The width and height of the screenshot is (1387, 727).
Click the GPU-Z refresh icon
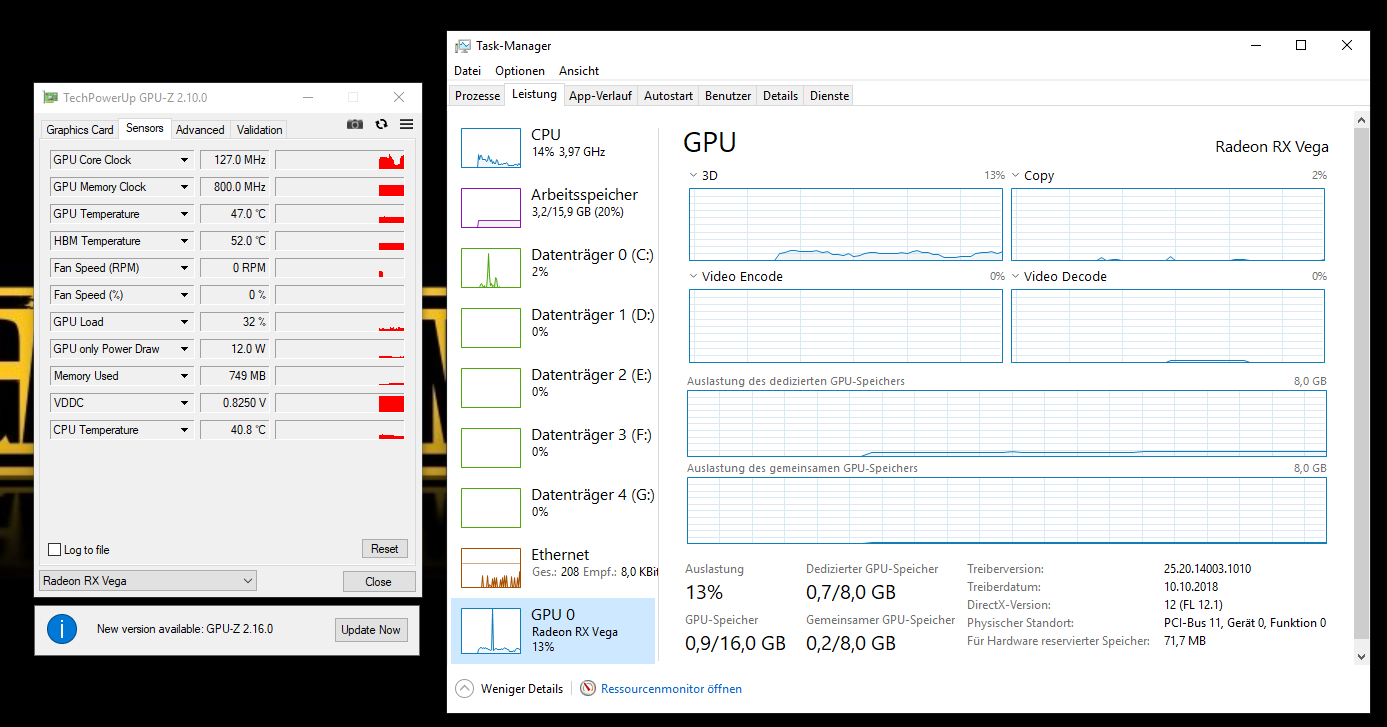(381, 124)
